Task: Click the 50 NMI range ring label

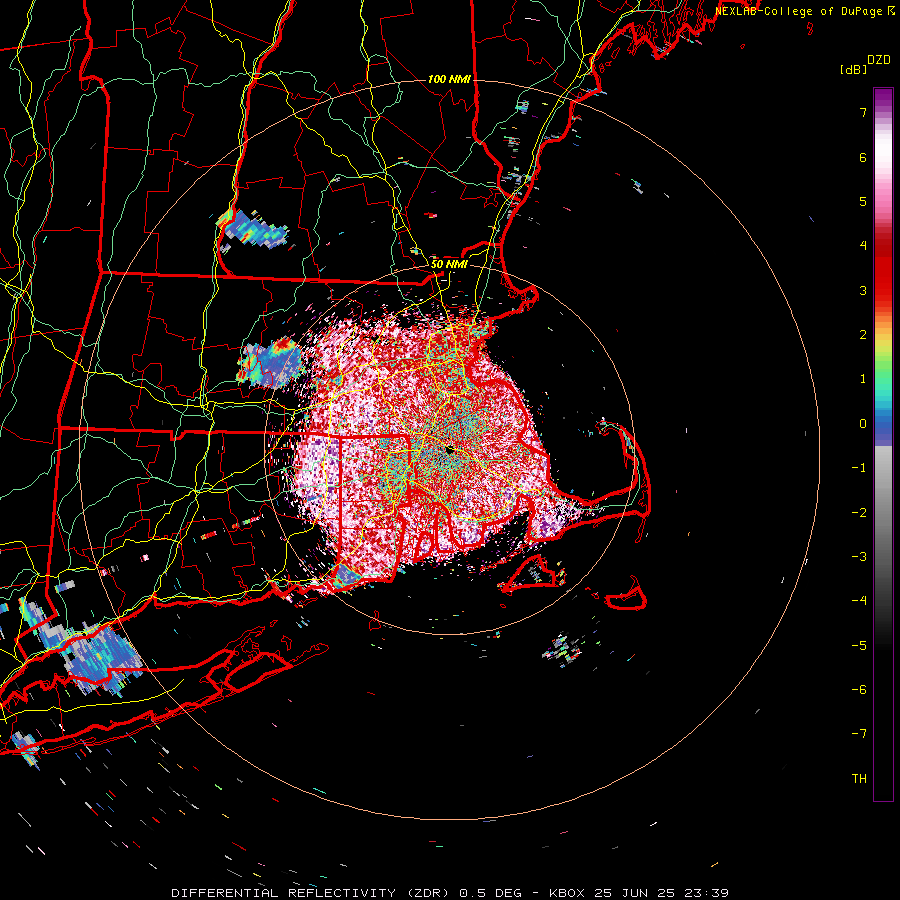Action: tap(449, 264)
